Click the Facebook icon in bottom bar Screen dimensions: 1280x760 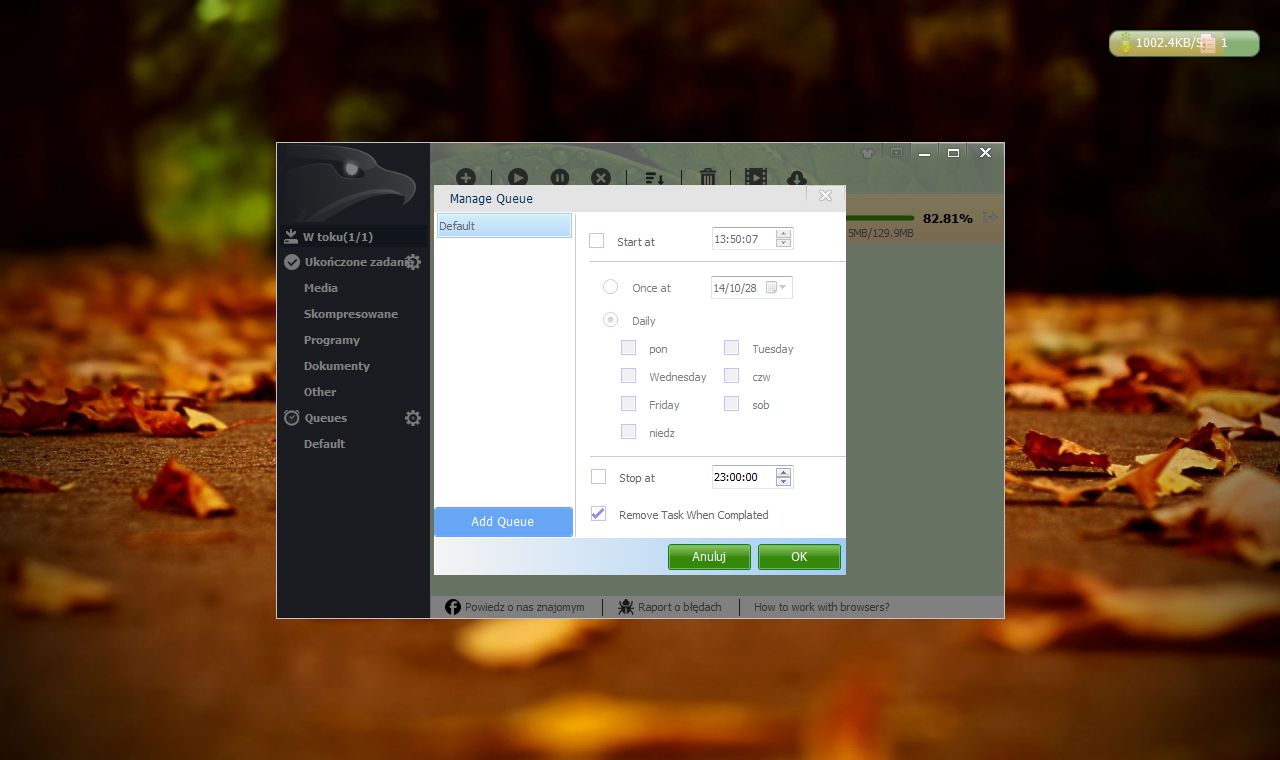tap(453, 607)
